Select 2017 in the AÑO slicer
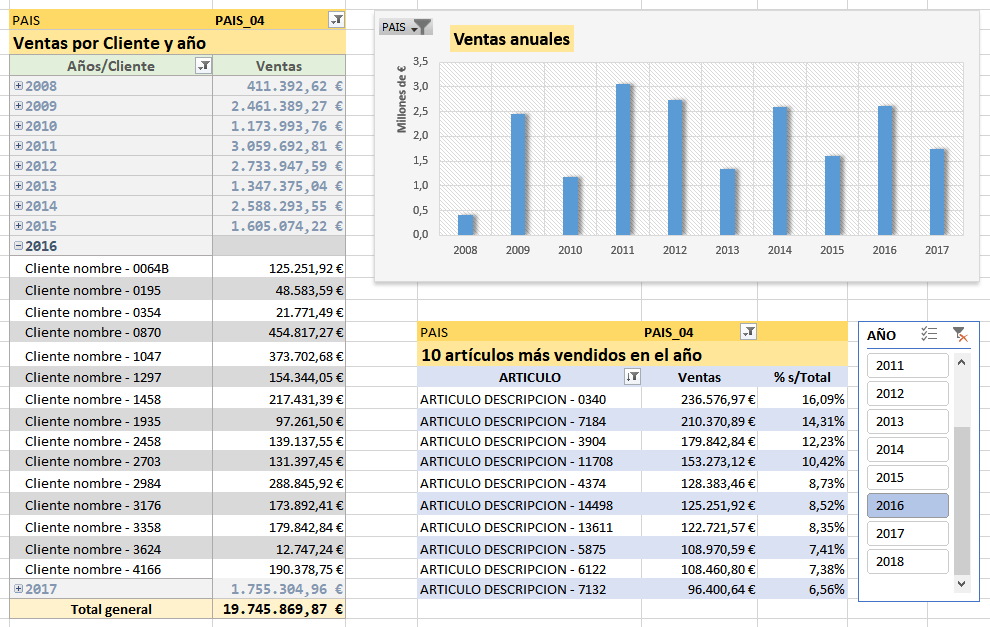Screen dimensions: 990x627 tap(907, 533)
